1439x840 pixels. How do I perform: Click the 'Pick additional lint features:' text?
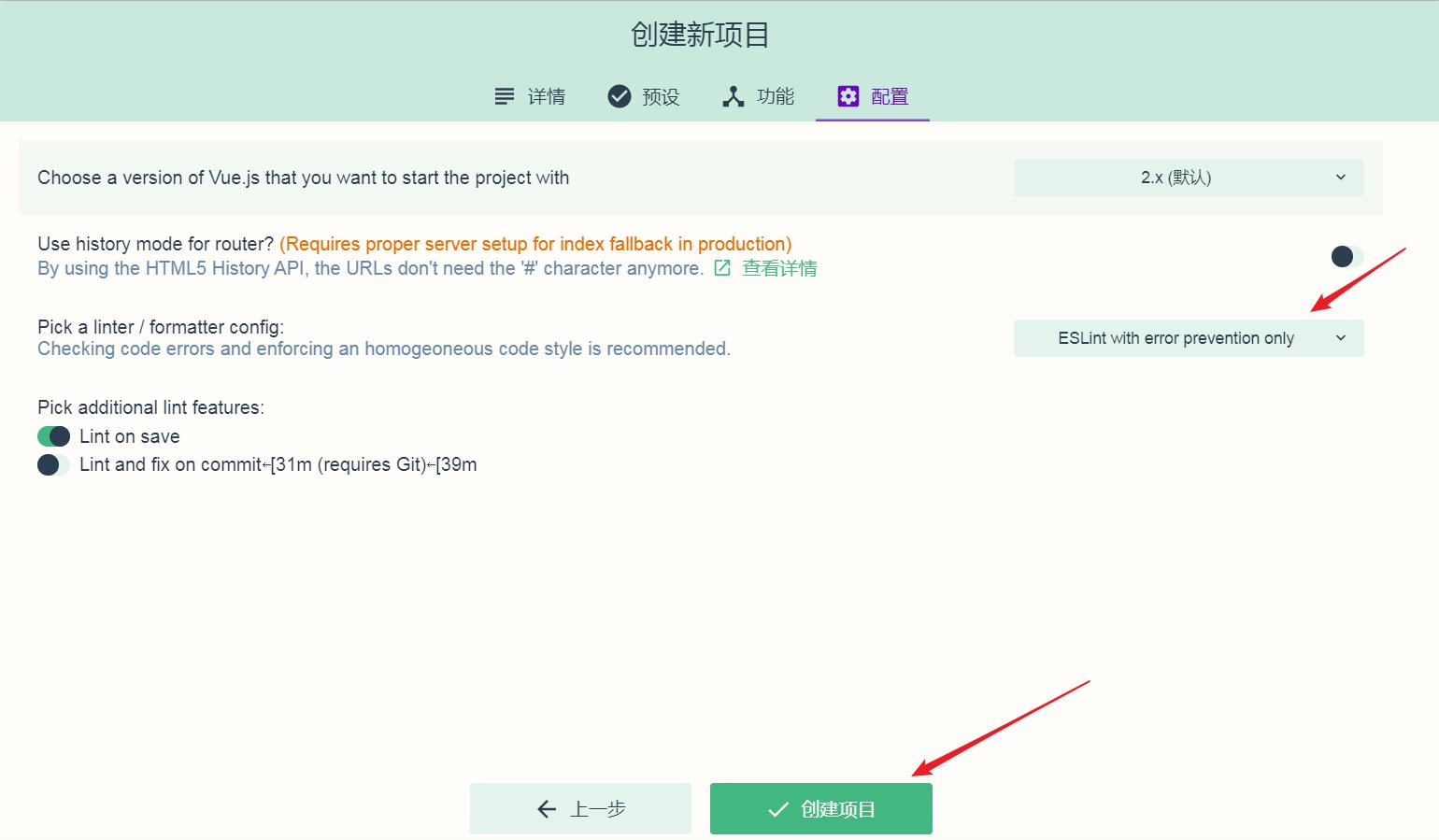(x=150, y=407)
